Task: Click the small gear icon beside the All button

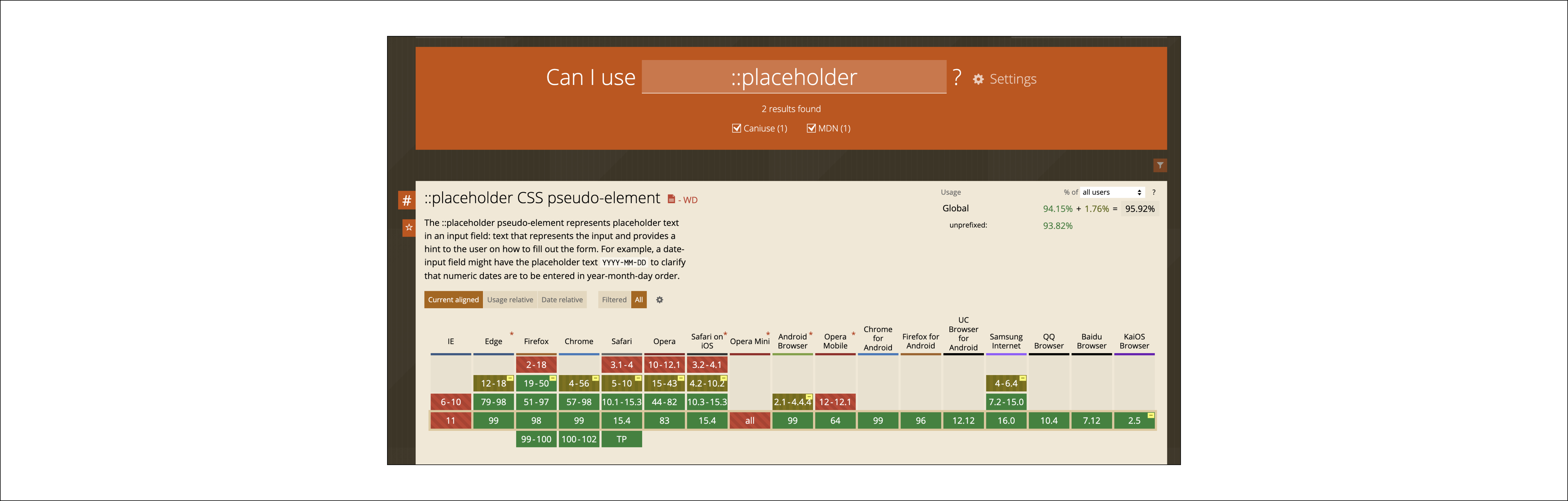Action: 660,300
